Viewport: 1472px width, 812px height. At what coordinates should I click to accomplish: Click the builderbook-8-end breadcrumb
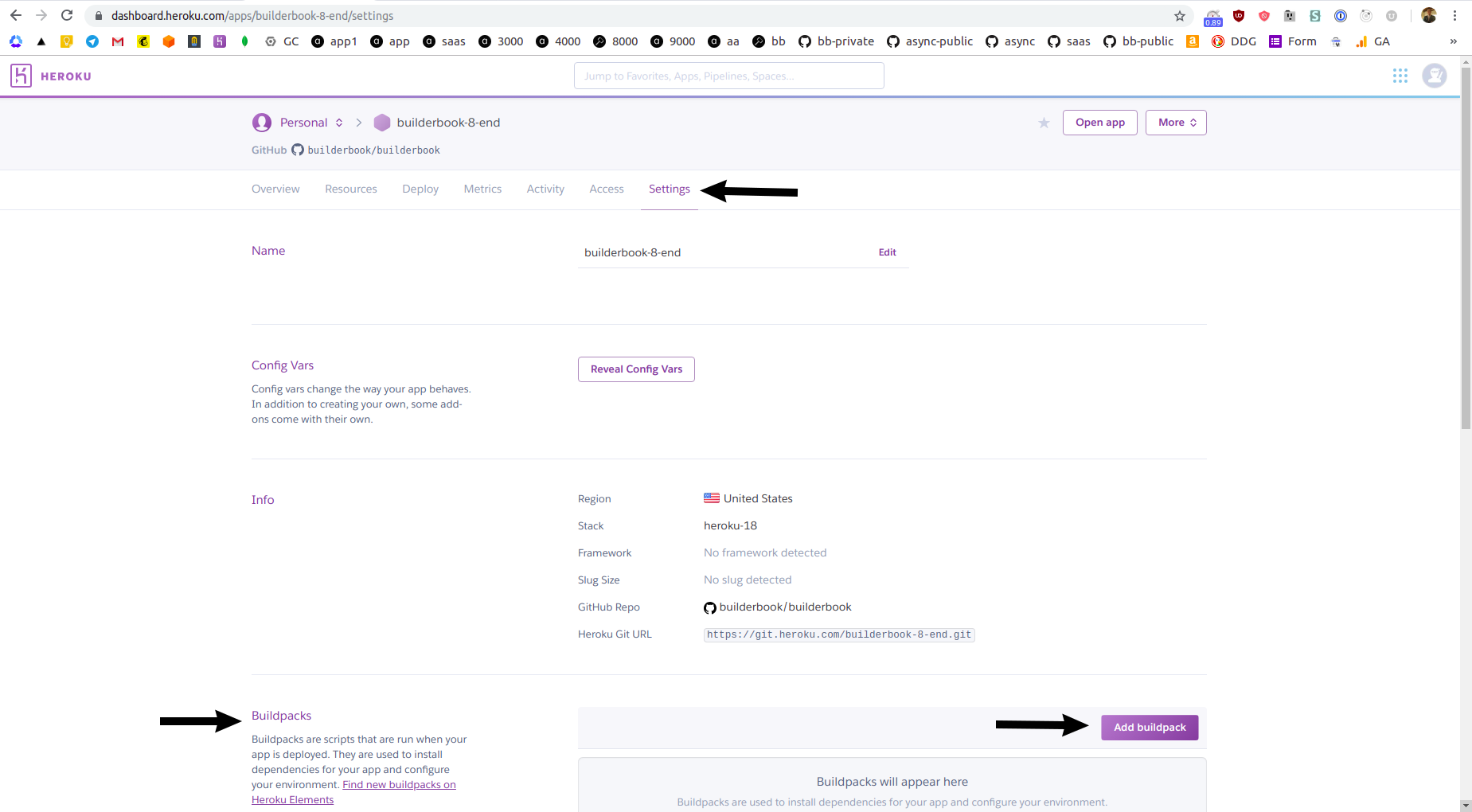click(x=448, y=123)
